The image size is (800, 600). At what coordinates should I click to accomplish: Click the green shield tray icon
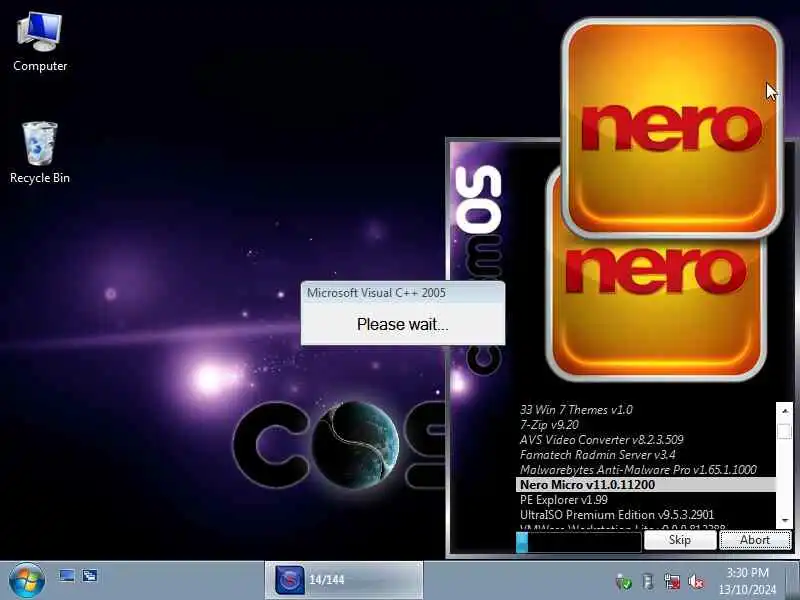click(623, 581)
